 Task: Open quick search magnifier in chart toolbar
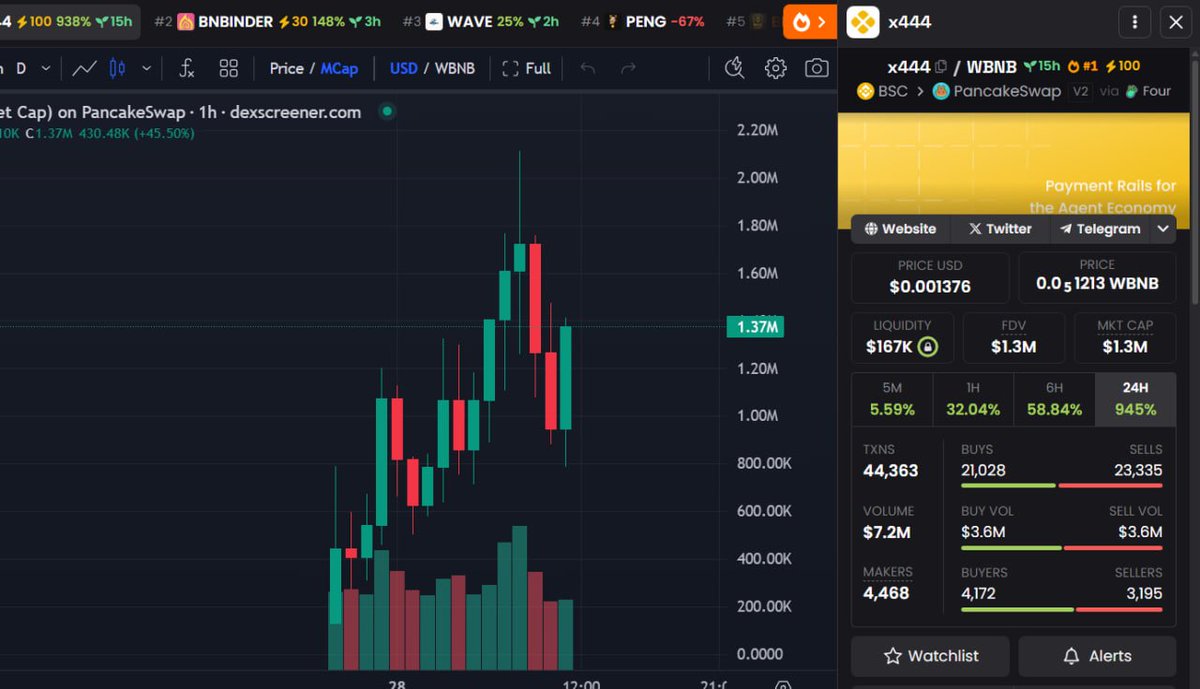(x=734, y=68)
